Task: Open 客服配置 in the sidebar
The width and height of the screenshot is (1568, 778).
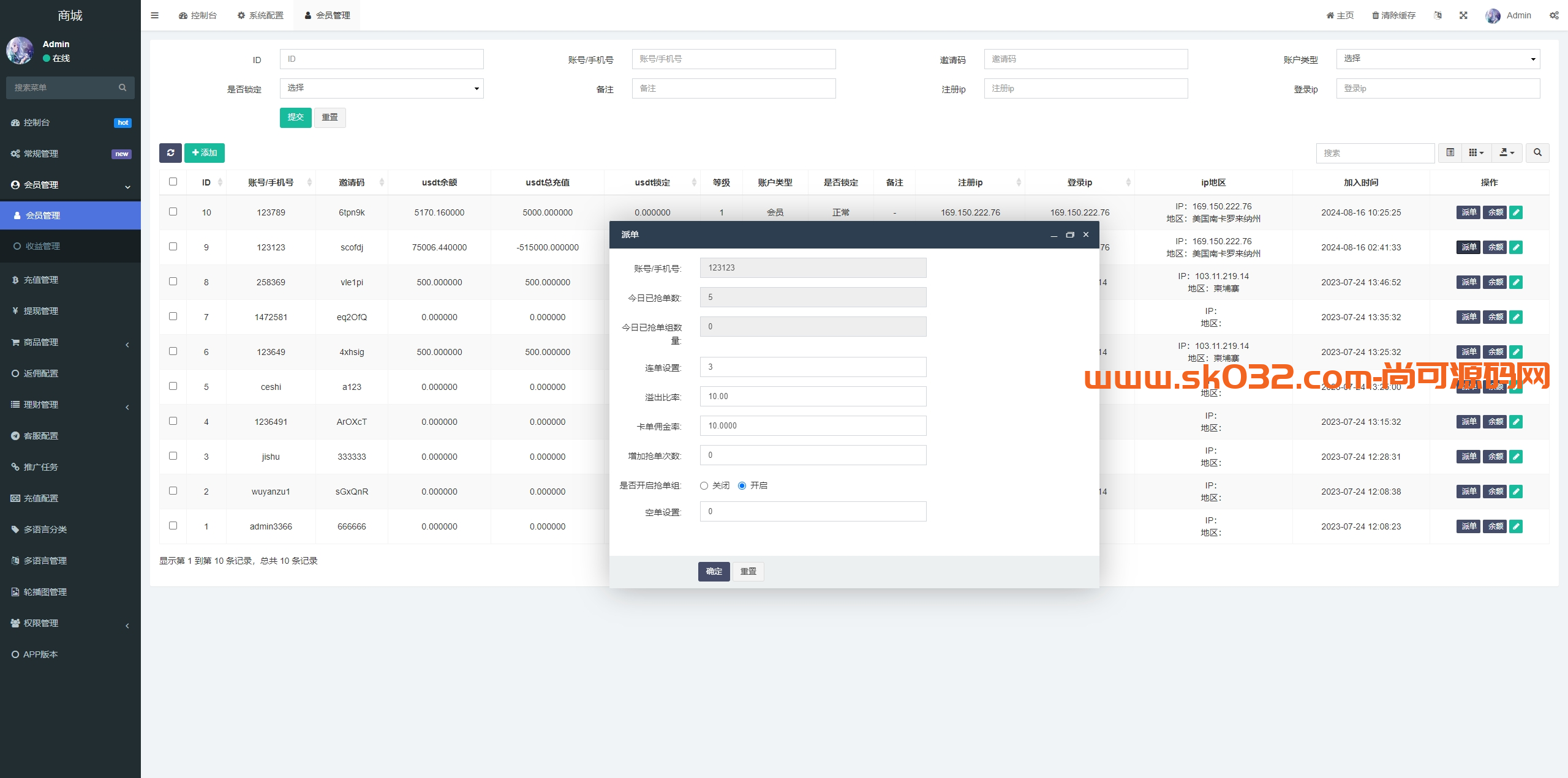Action: tap(70, 436)
